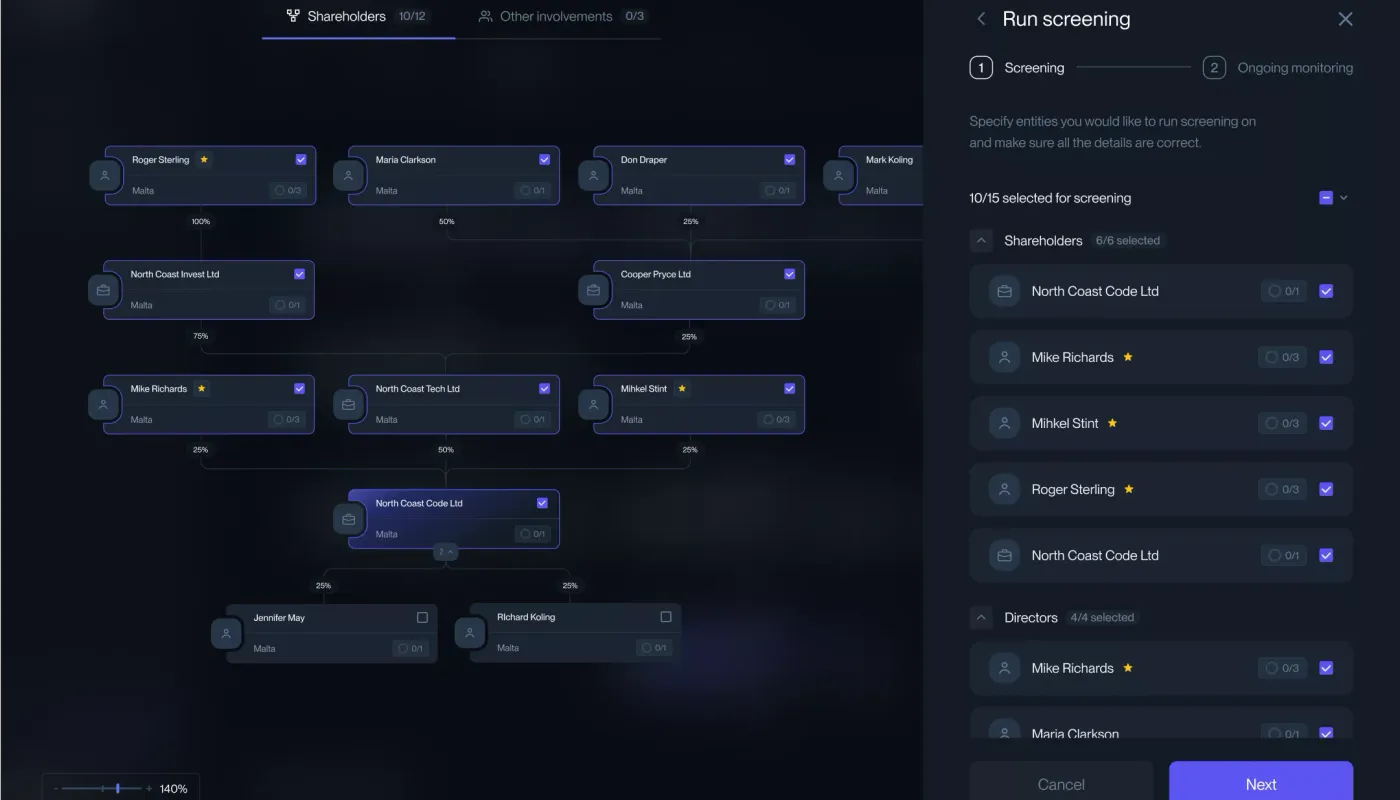Click the zoom level slider
The image size is (1400, 800).
point(118,789)
